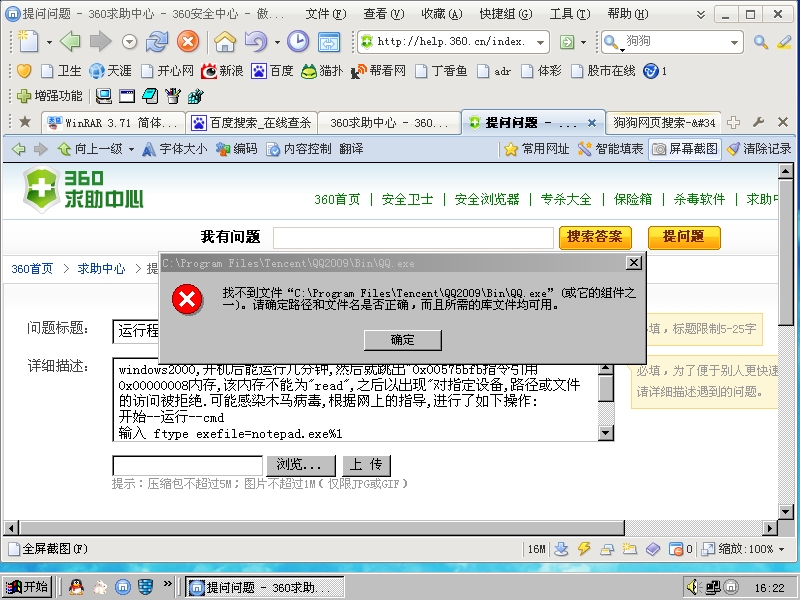Switch to the WinRAR 3.71 tab
Viewport: 800px width, 600px height.
pyautogui.click(x=112, y=123)
